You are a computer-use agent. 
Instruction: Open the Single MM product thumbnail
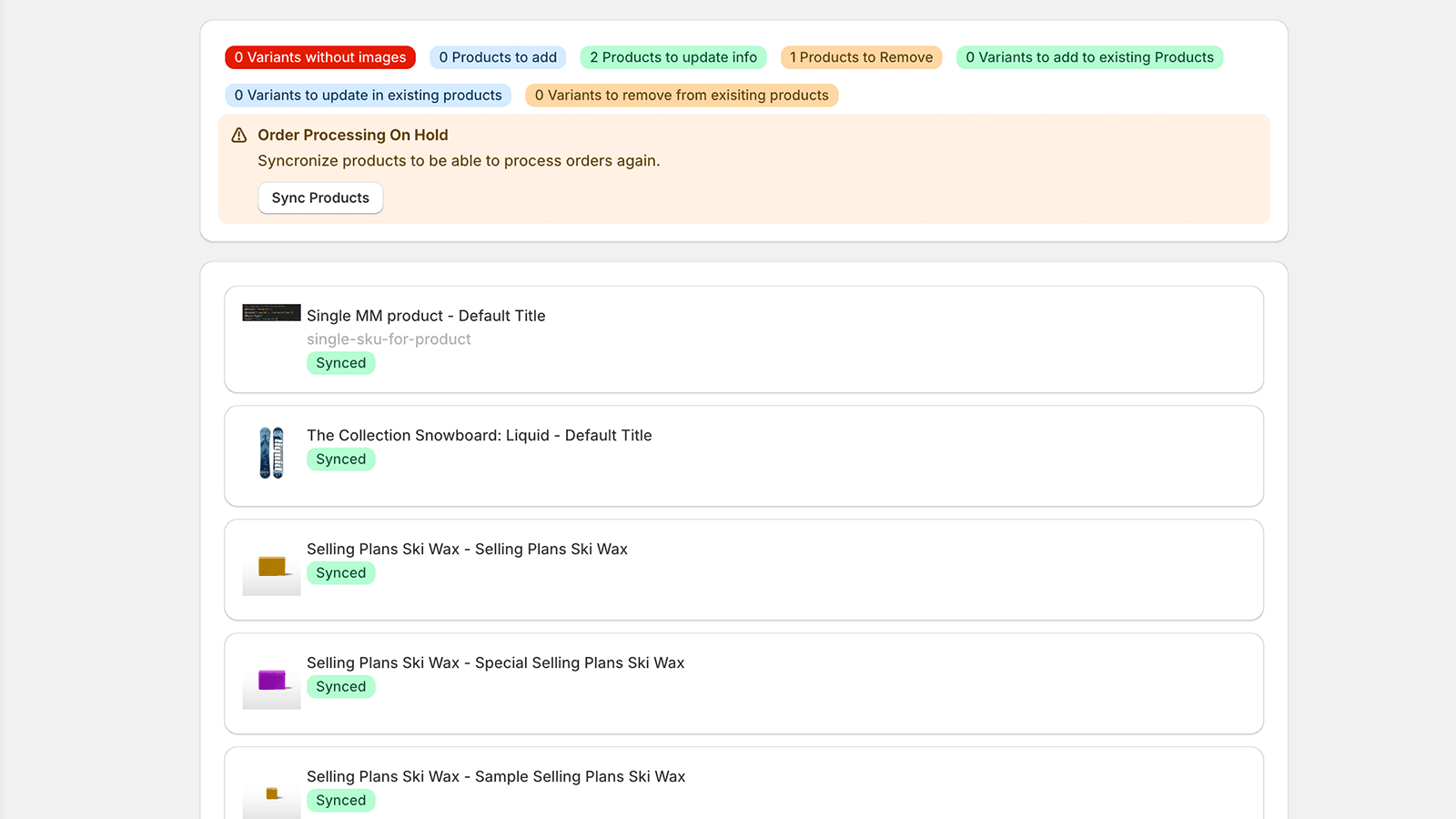271,313
